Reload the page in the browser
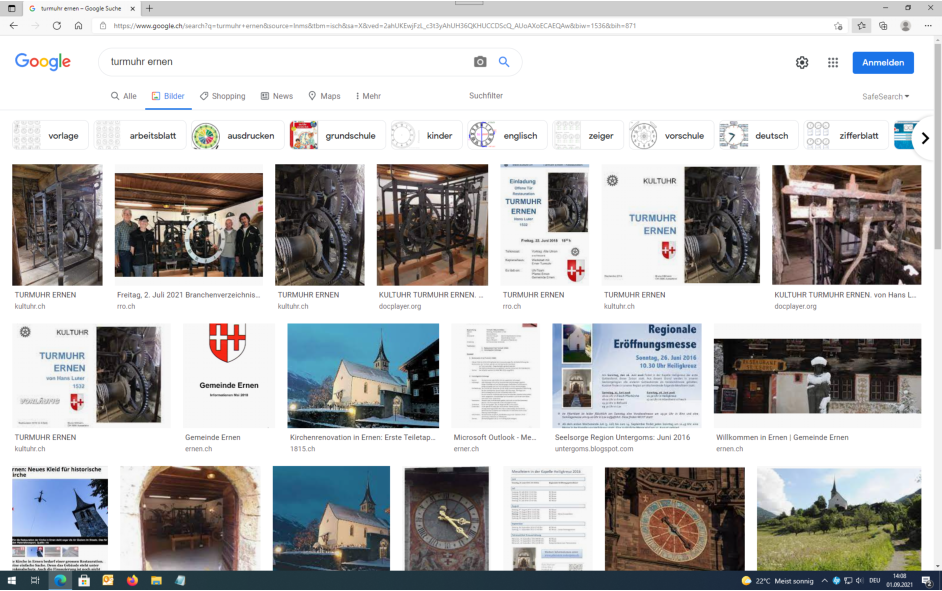942x591 pixels. point(56,26)
